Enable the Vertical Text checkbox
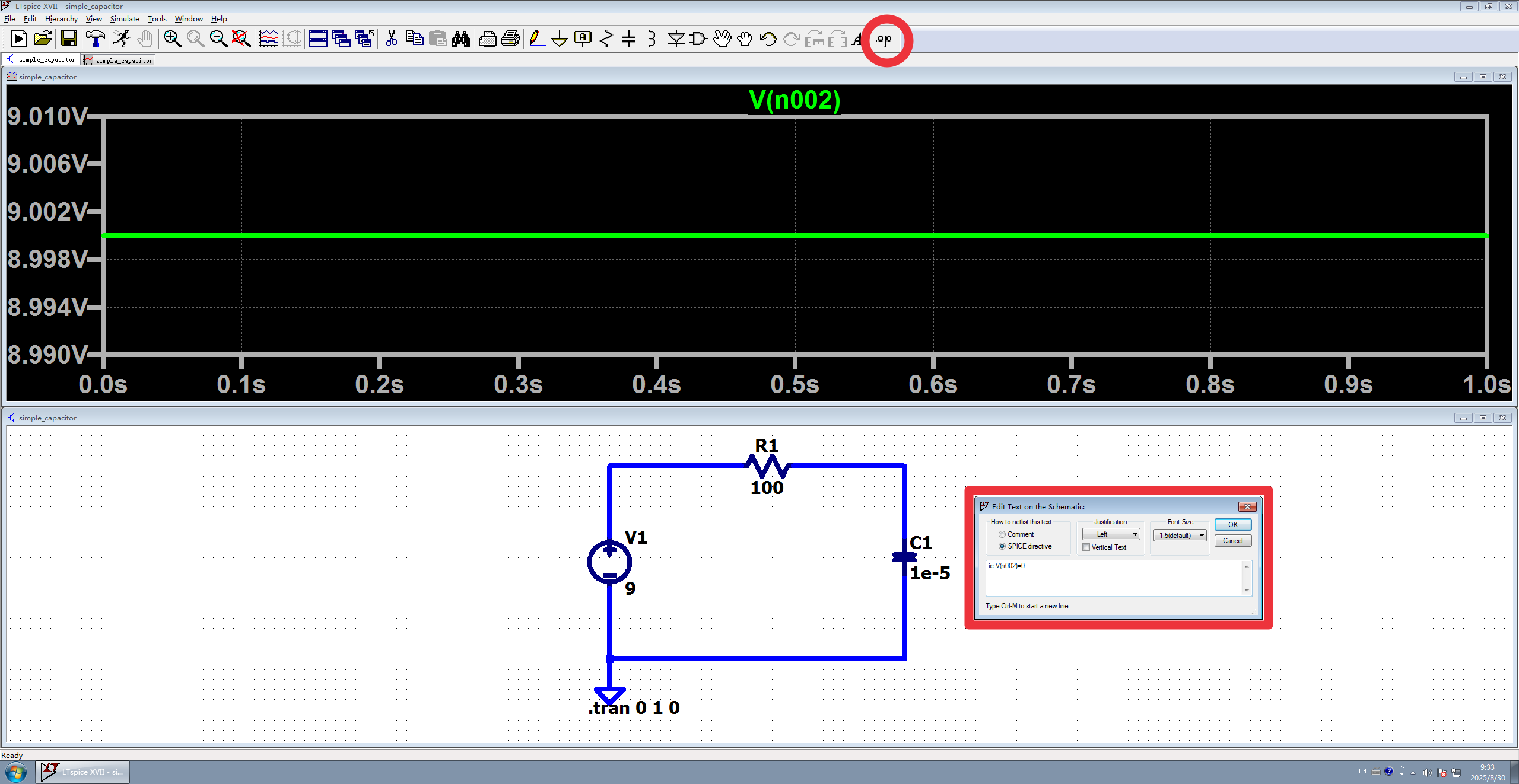 [x=1086, y=547]
